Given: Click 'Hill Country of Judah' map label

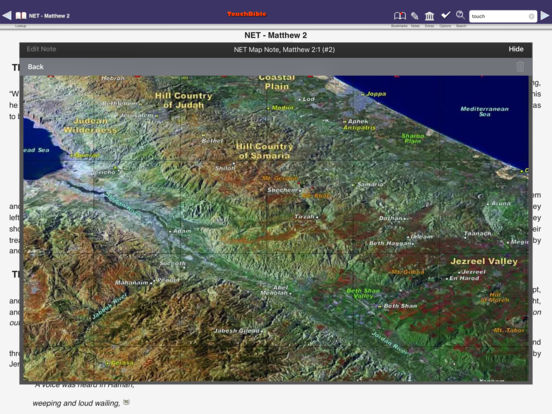Looking at the screenshot, I should coord(183,100).
